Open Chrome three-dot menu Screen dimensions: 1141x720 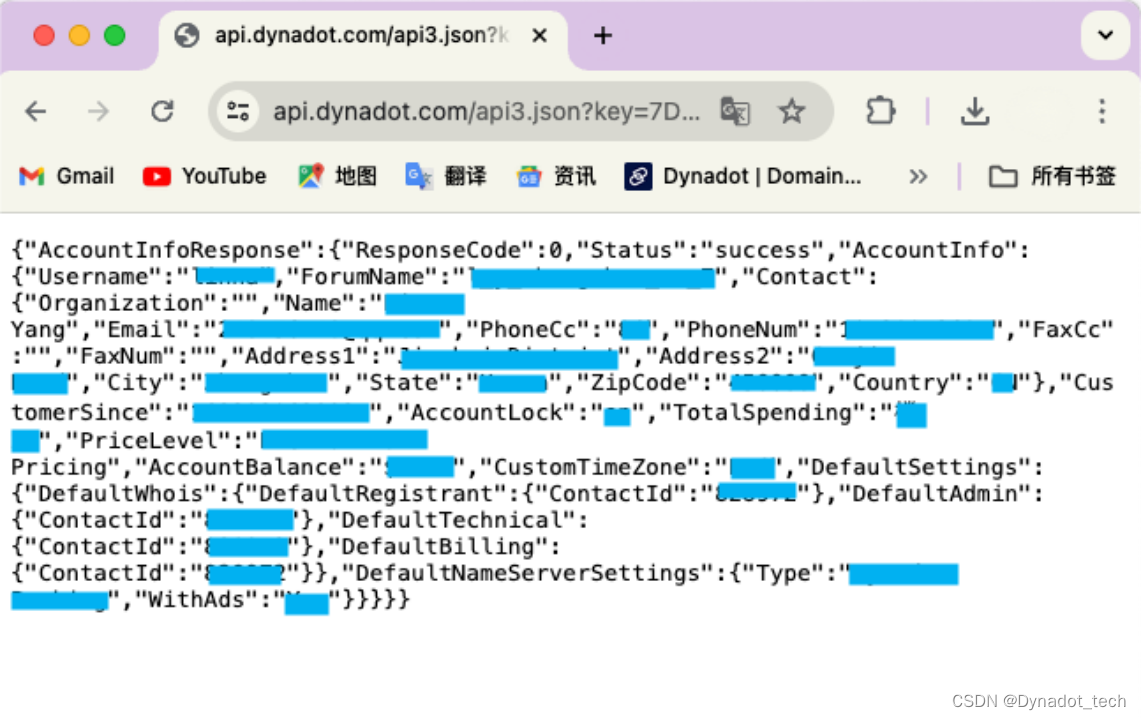click(x=1102, y=111)
